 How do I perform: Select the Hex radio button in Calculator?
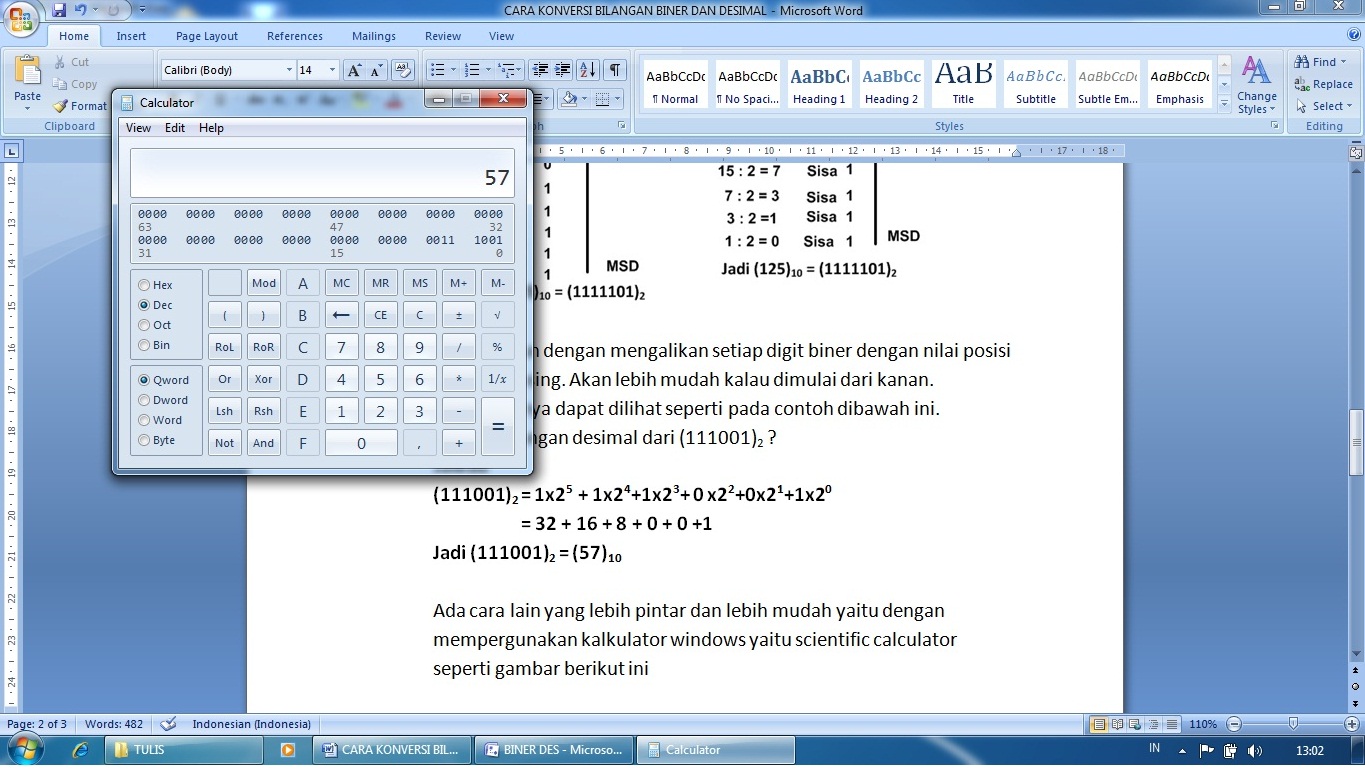click(x=144, y=285)
